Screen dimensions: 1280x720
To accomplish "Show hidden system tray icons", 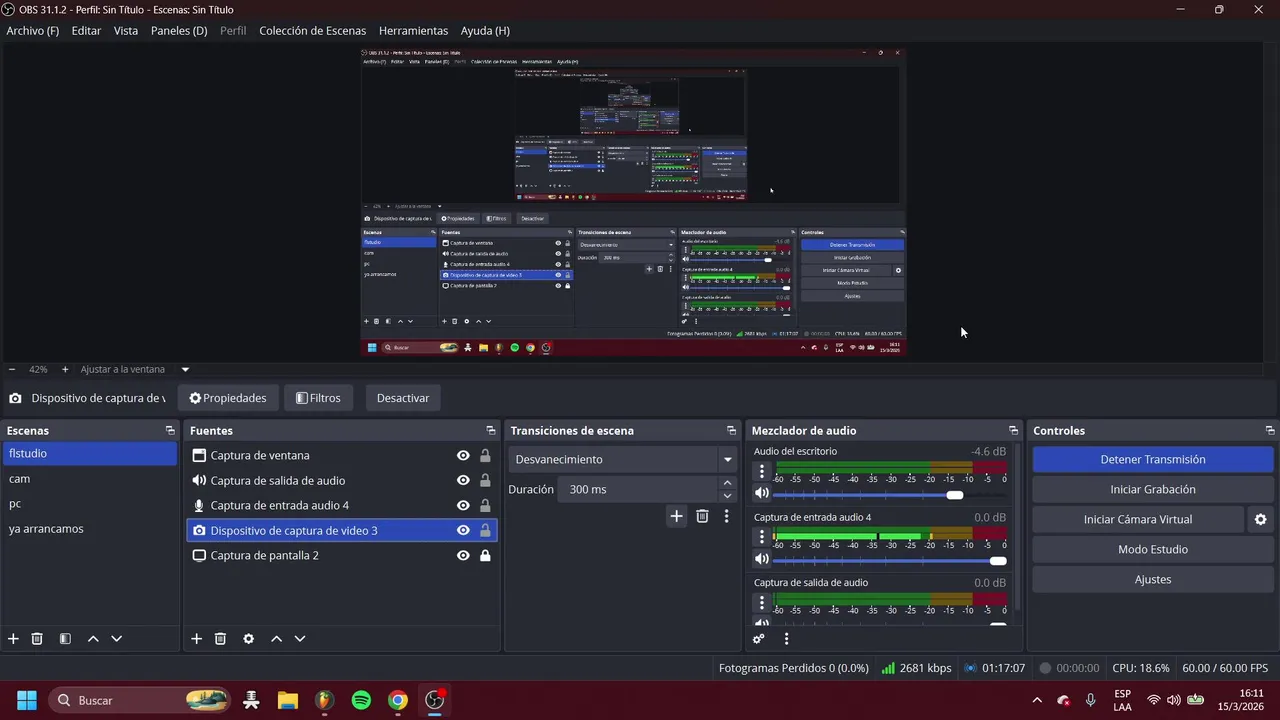I will point(1037,700).
